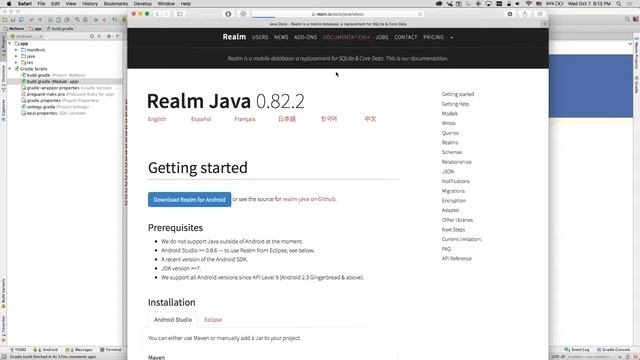The width and height of the screenshot is (640, 360).
Task: Go back in Safari
Action: [x=157, y=14]
